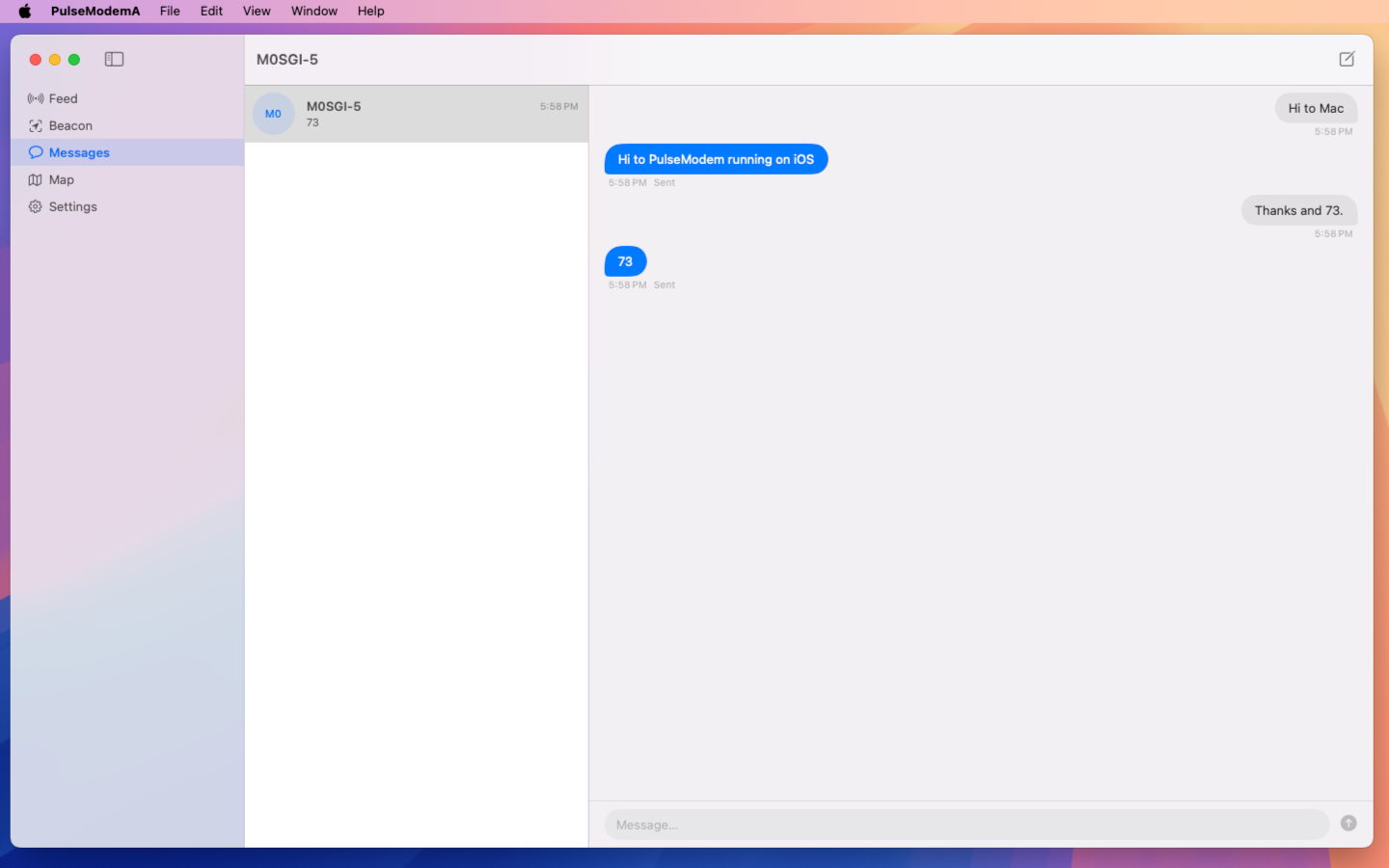Click the Settings gear icon
This screenshot has width=1389, height=868.
coord(36,206)
